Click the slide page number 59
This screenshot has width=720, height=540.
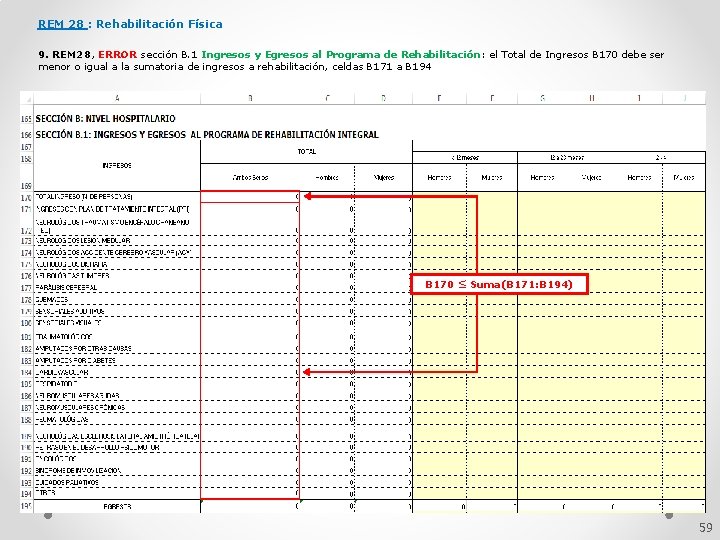706,528
